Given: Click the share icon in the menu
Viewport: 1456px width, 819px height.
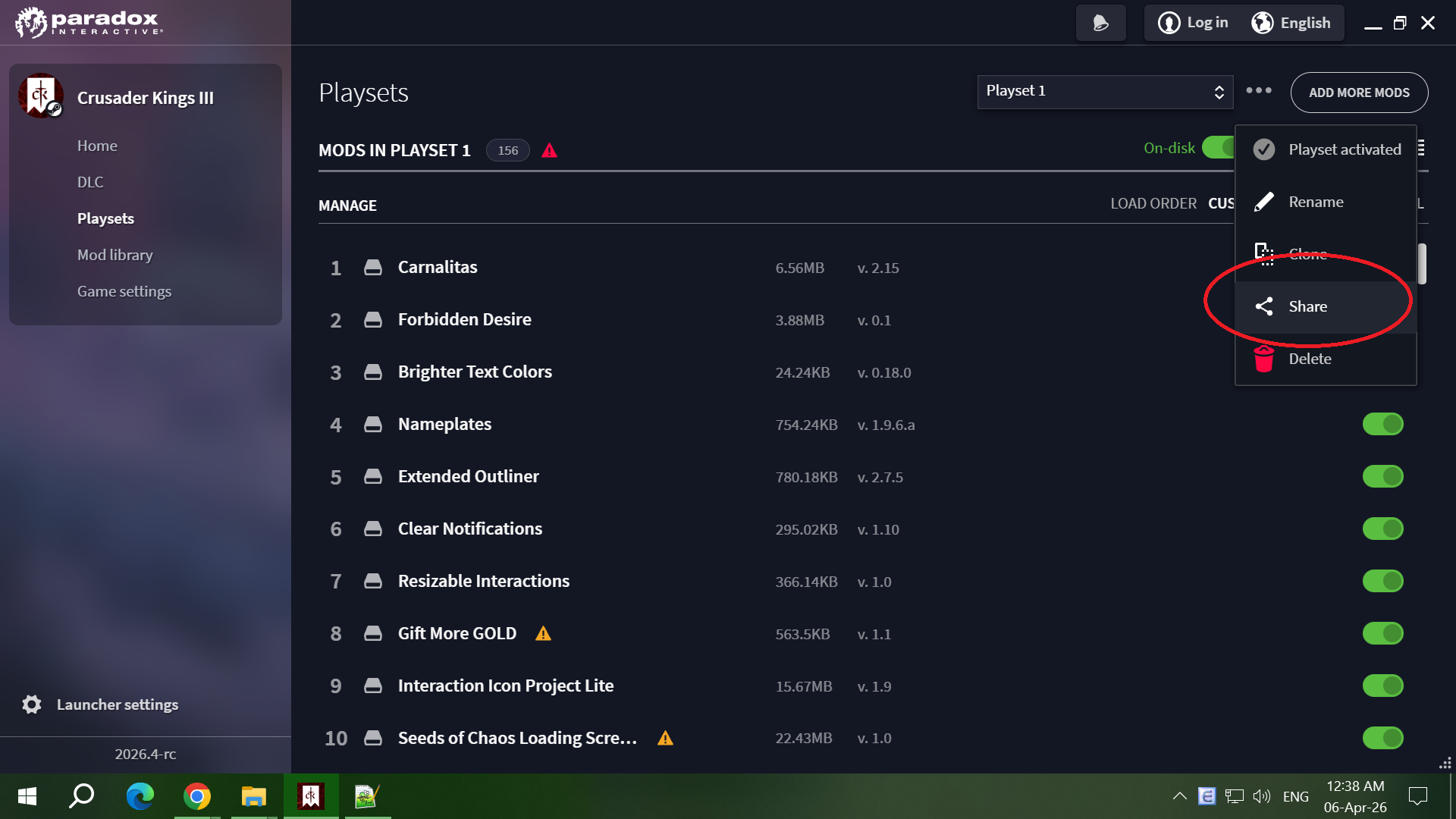Looking at the screenshot, I should pos(1264,306).
